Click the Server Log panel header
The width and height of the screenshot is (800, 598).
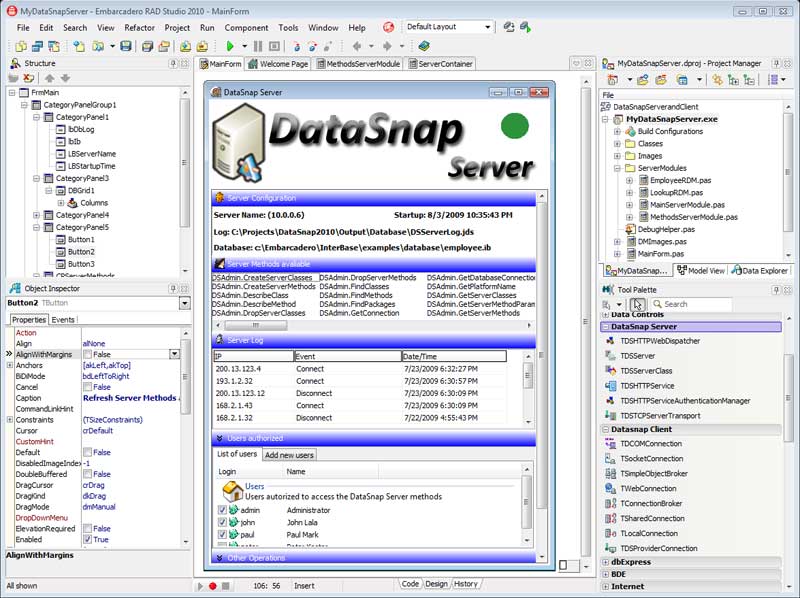tap(373, 340)
